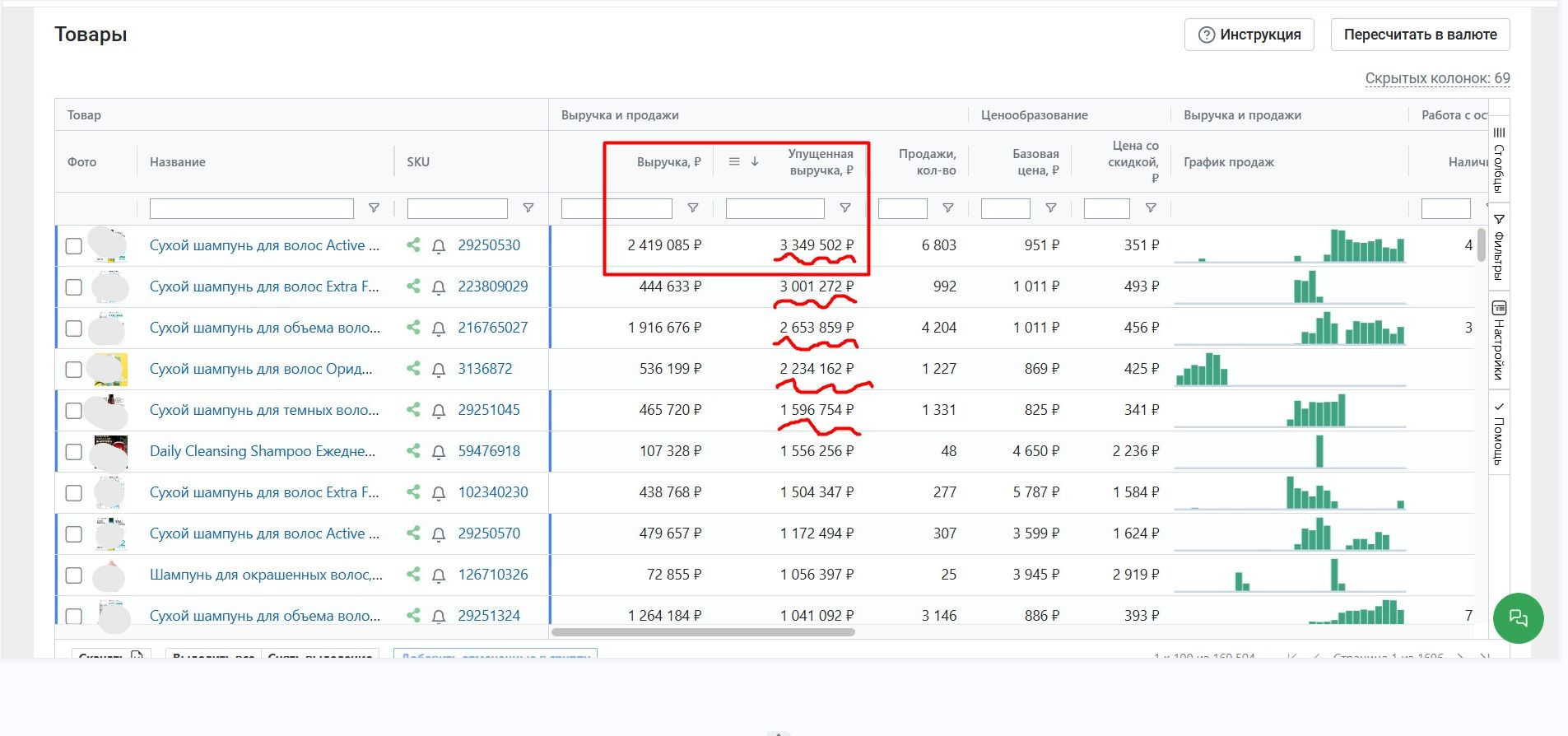Open the green chat support bubble

click(x=1518, y=618)
